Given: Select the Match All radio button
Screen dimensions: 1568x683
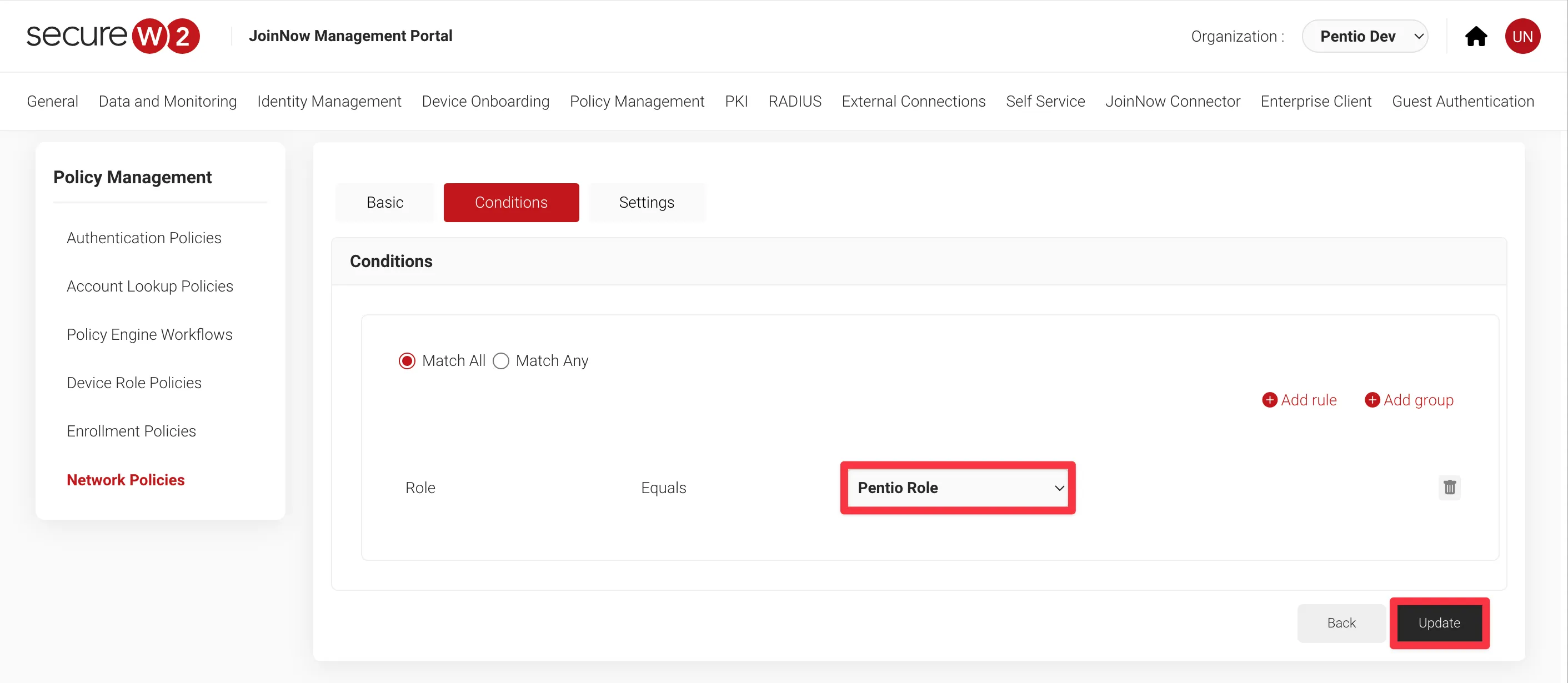Looking at the screenshot, I should (407, 361).
